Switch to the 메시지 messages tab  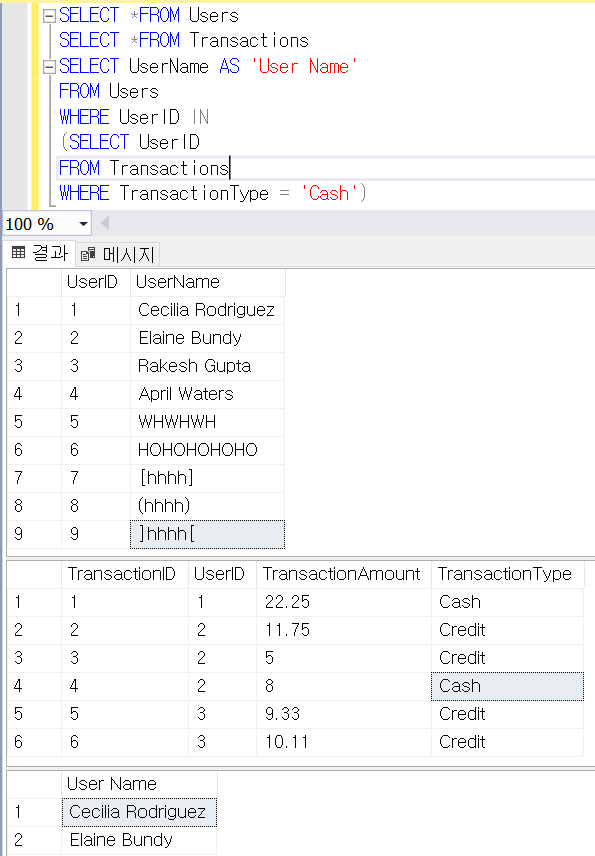tap(118, 254)
